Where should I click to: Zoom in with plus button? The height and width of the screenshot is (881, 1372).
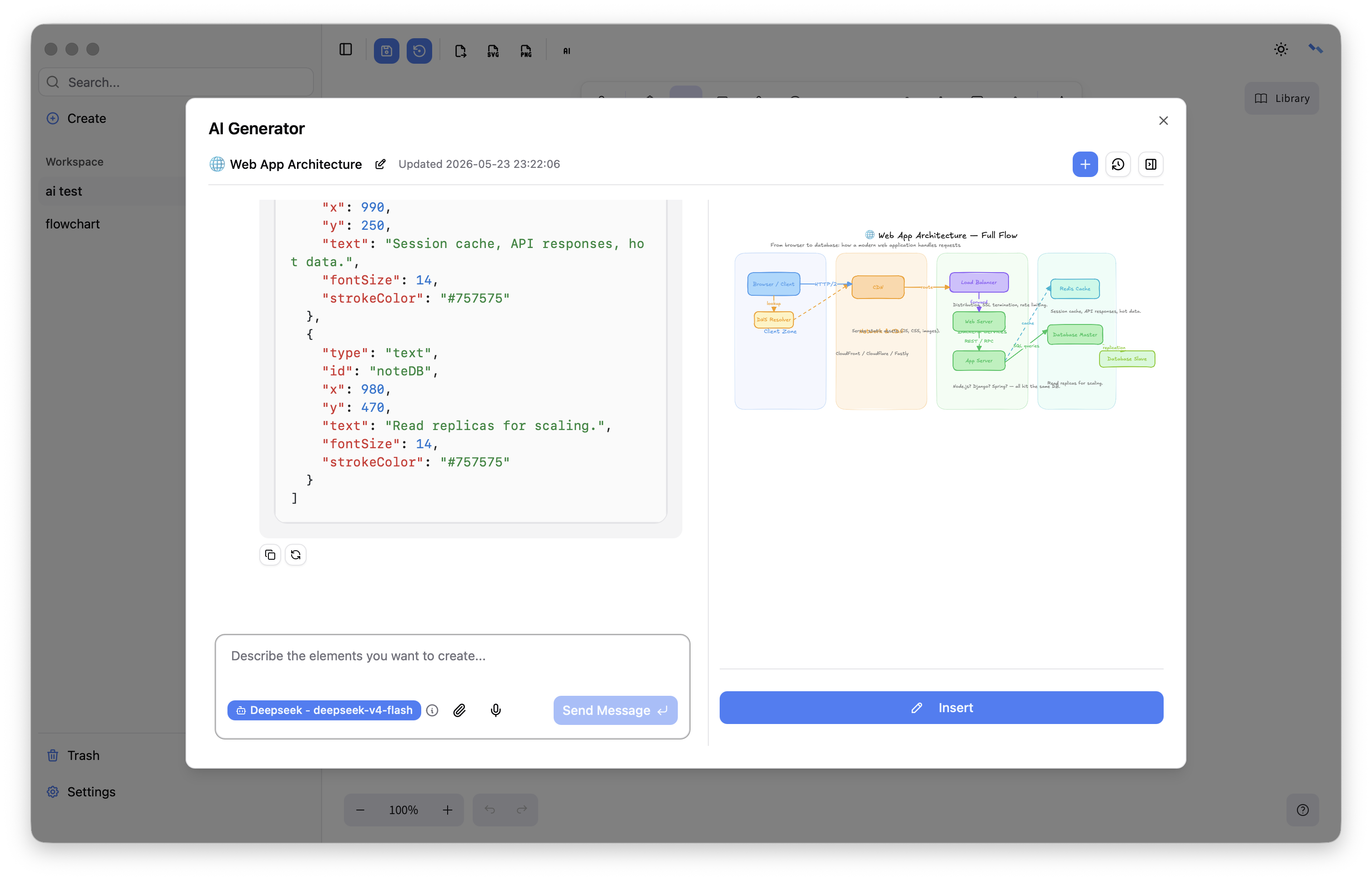[x=447, y=810]
